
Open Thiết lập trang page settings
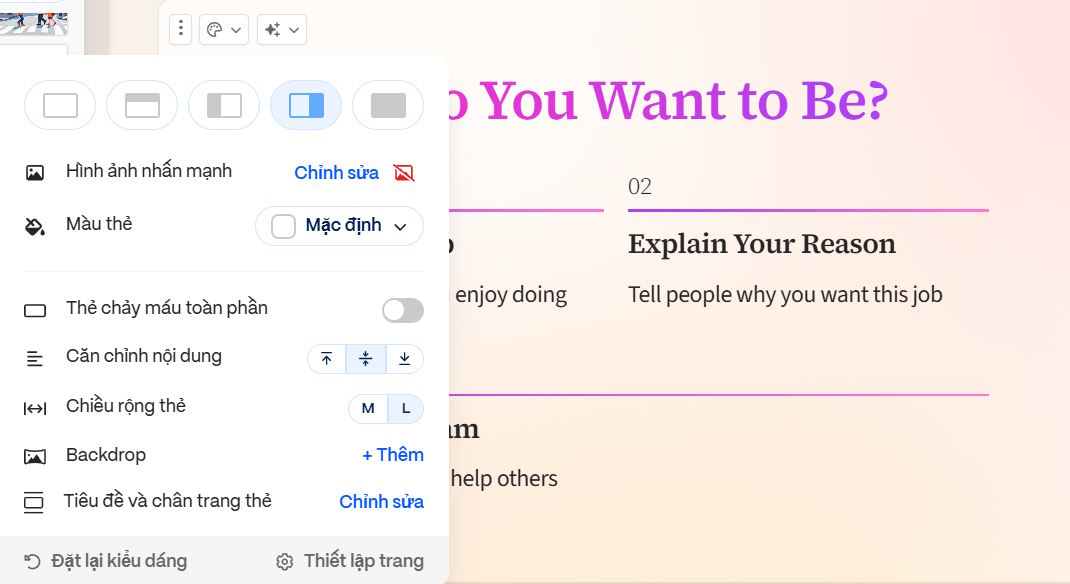[350, 561]
